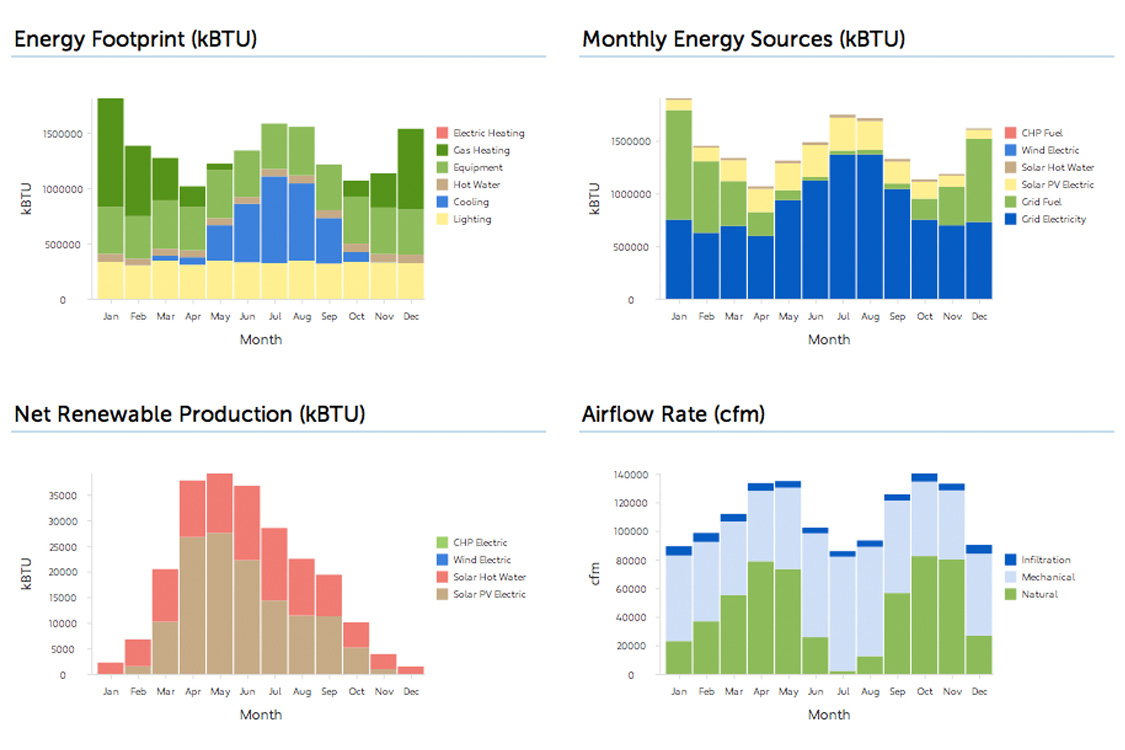1125x750 pixels.
Task: Click January's Gas Heating bar segment
Action: 111,152
